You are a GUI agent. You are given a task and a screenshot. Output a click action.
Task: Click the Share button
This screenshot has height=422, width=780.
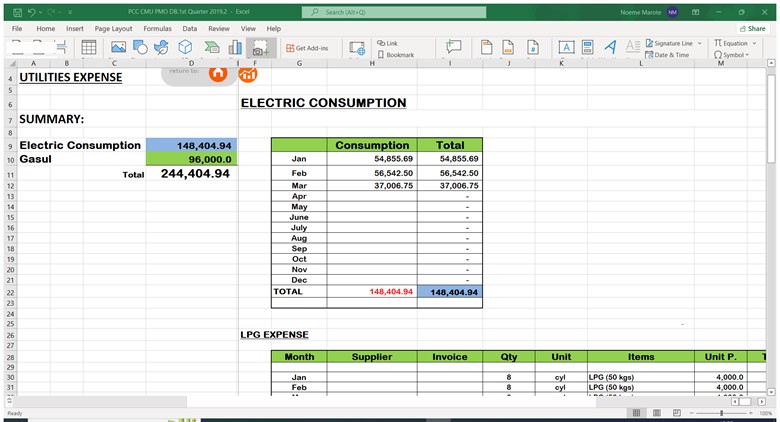click(x=752, y=28)
